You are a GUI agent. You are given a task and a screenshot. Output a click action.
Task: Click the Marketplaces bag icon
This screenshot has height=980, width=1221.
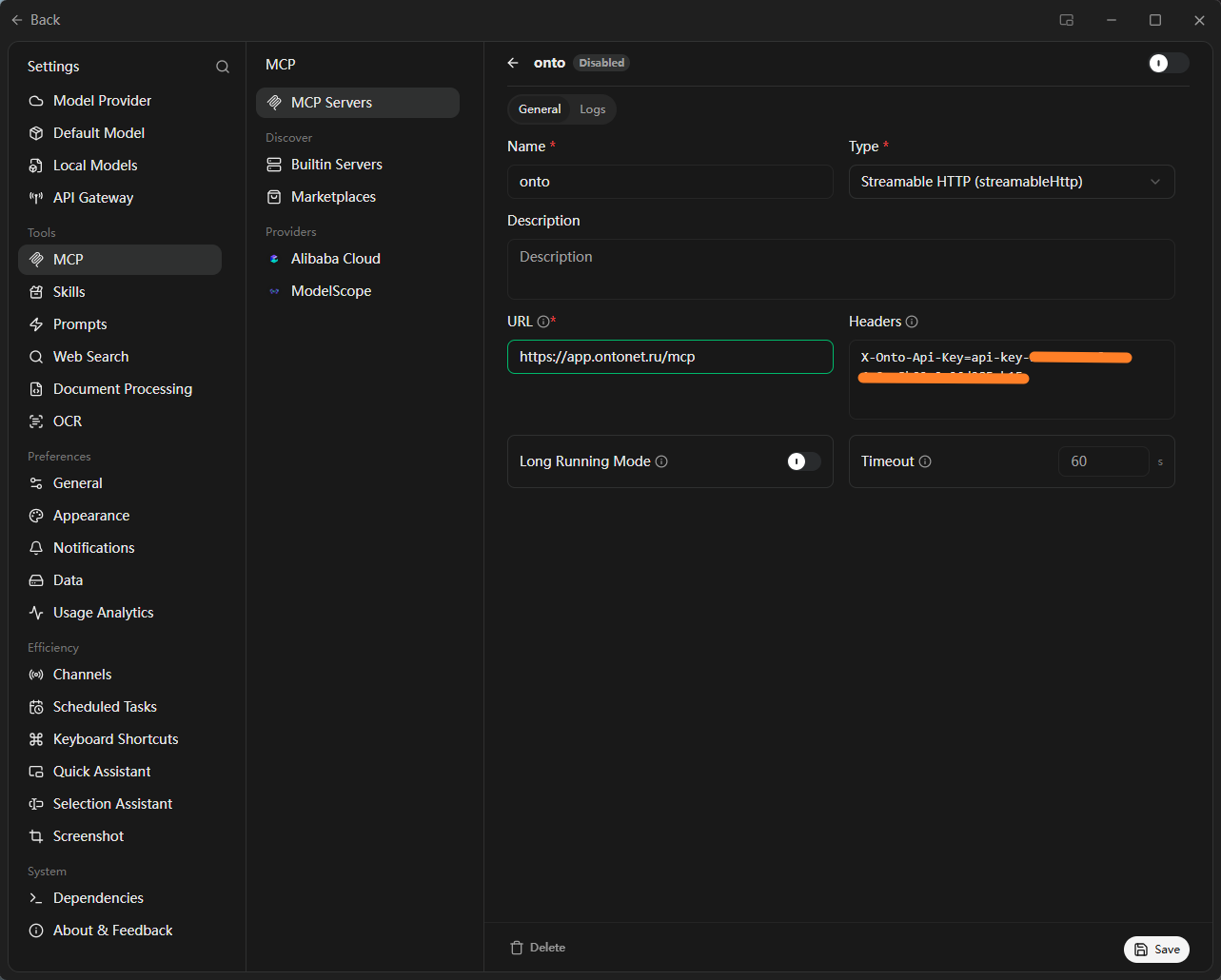[x=274, y=197]
